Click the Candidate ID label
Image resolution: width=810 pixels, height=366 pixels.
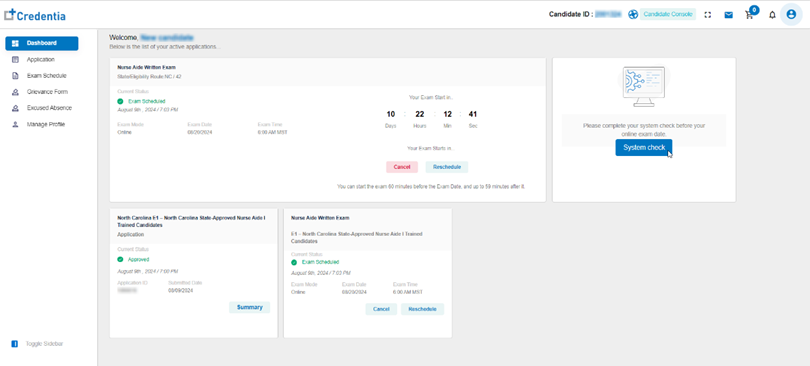tap(571, 15)
